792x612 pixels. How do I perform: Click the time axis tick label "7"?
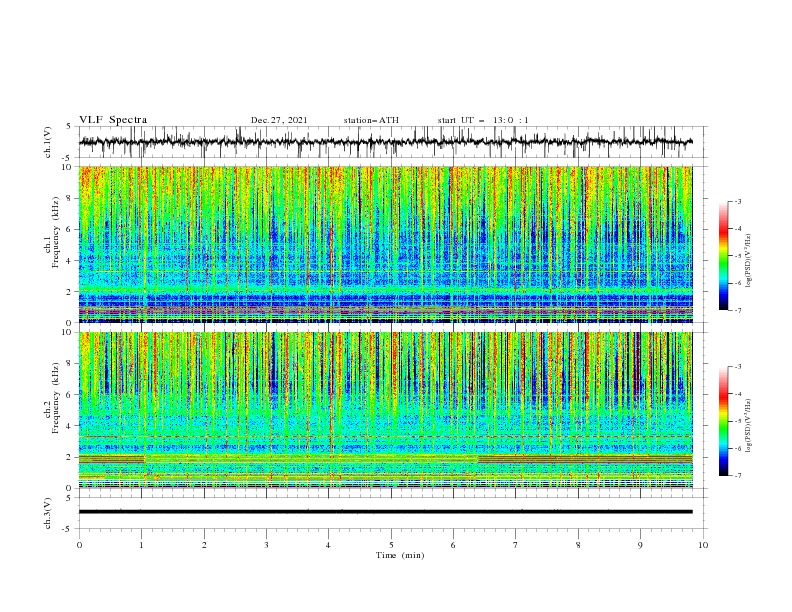click(x=516, y=545)
